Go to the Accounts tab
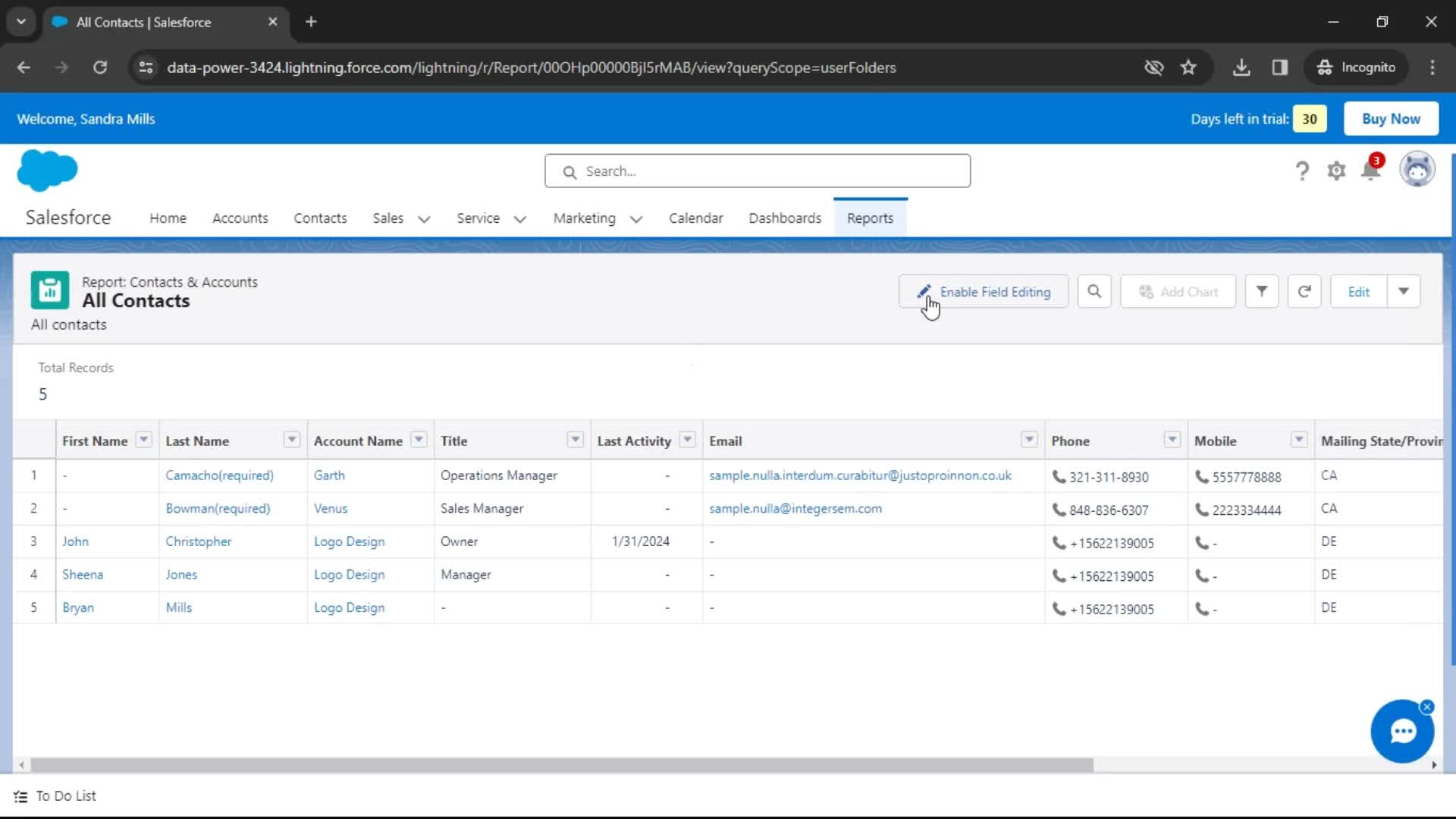Viewport: 1456px width, 819px height. [240, 218]
